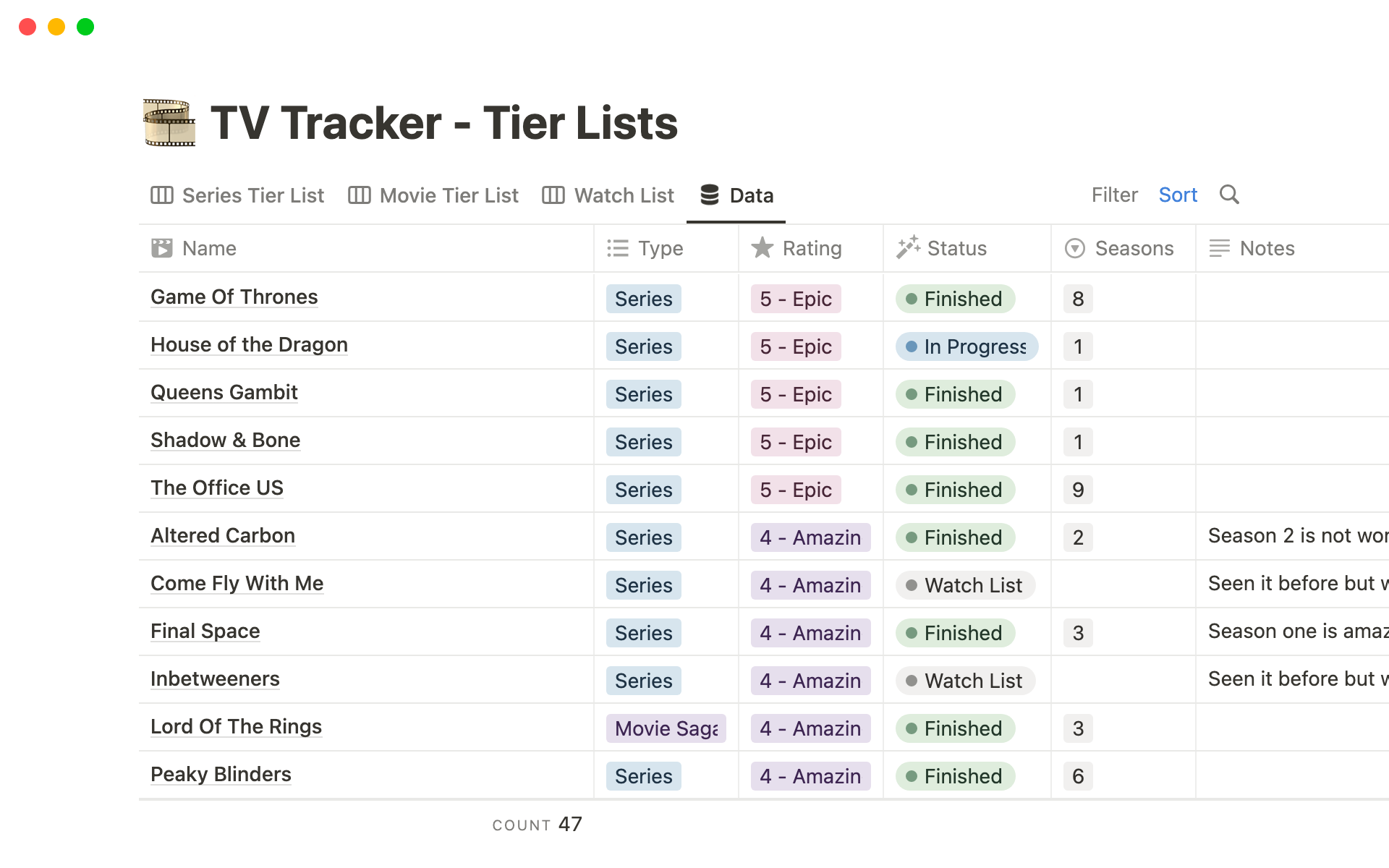Click Filter to add a filter
Viewport: 1389px width, 868px height.
tap(1114, 195)
